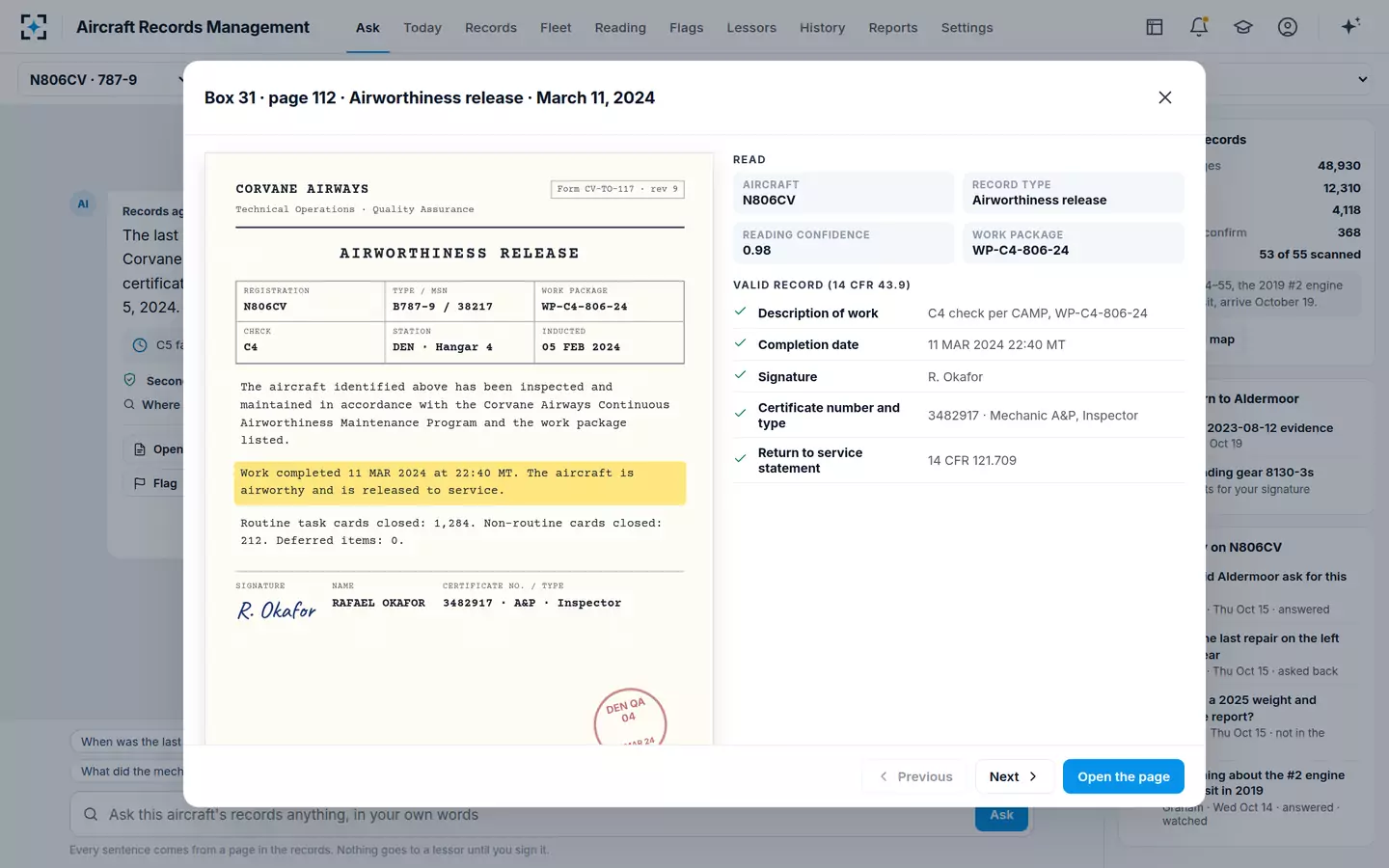The width and height of the screenshot is (1389, 868).
Task: Click Open the page button
Action: [x=1124, y=776]
